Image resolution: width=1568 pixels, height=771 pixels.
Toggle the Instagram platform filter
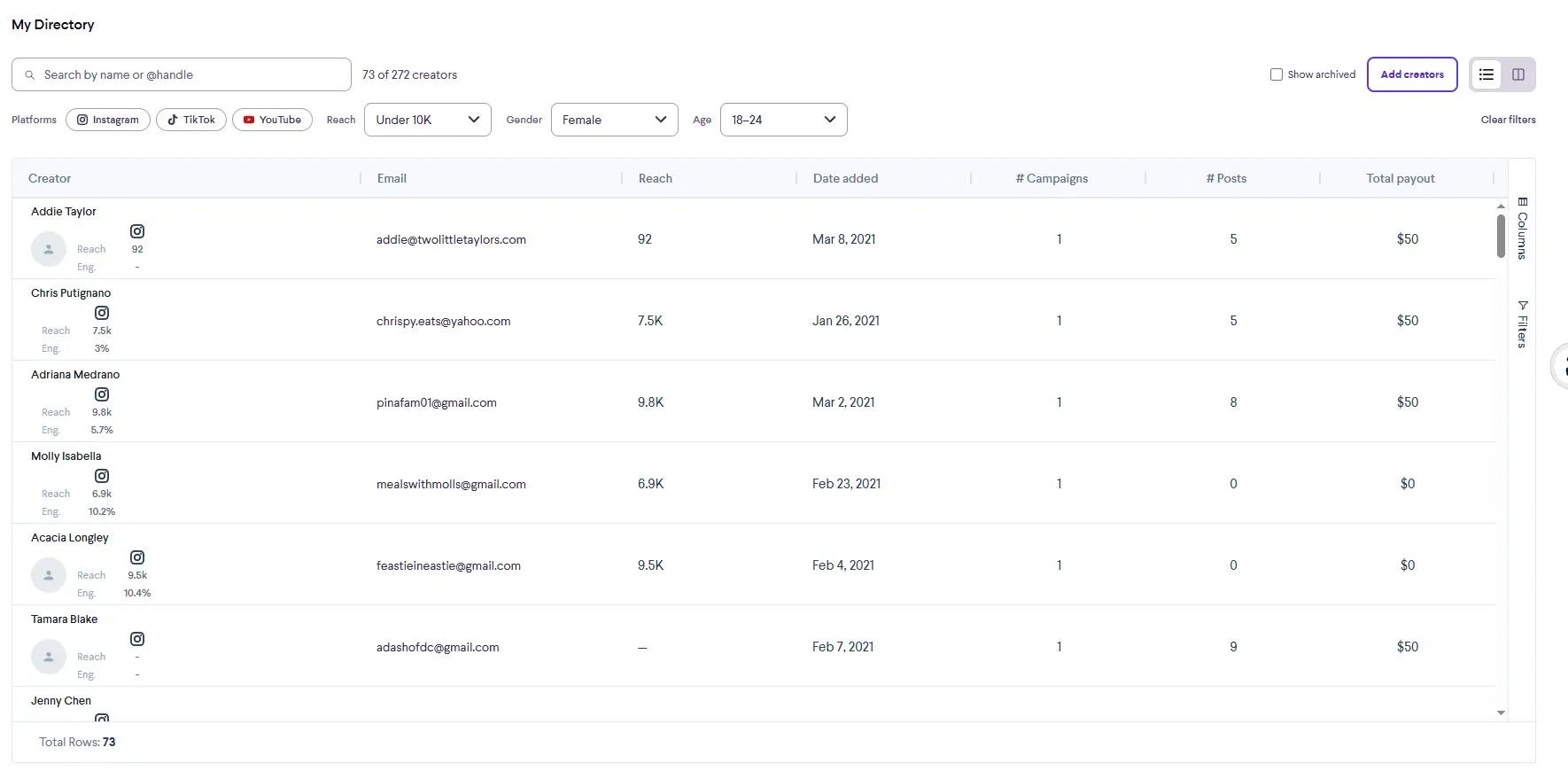pos(108,120)
